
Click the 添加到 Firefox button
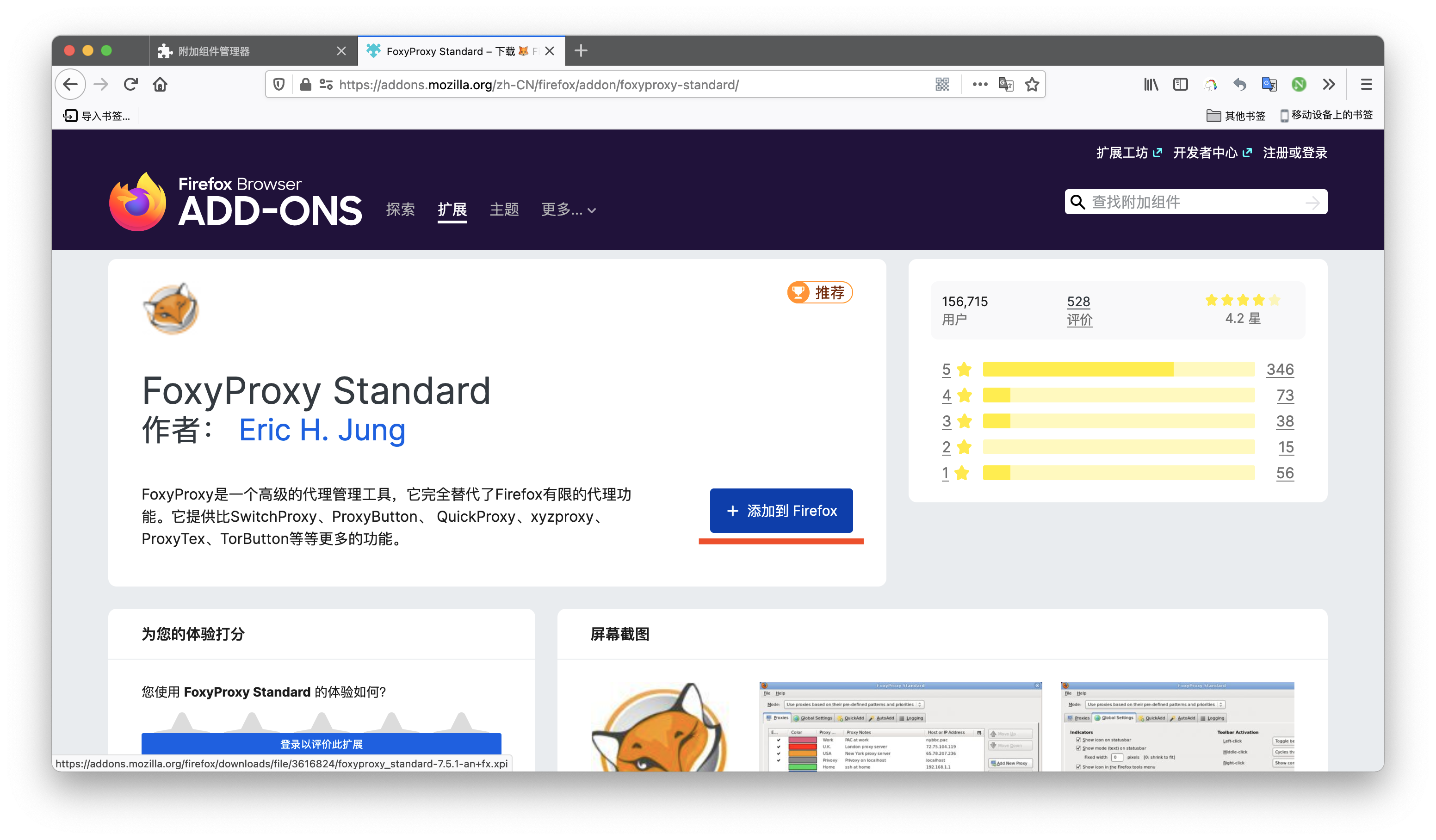coord(780,511)
